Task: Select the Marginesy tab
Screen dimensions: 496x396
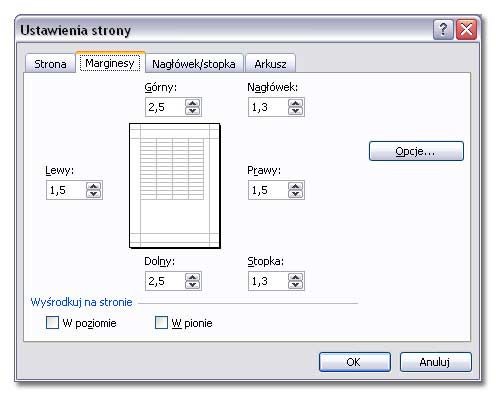Action: 110,63
